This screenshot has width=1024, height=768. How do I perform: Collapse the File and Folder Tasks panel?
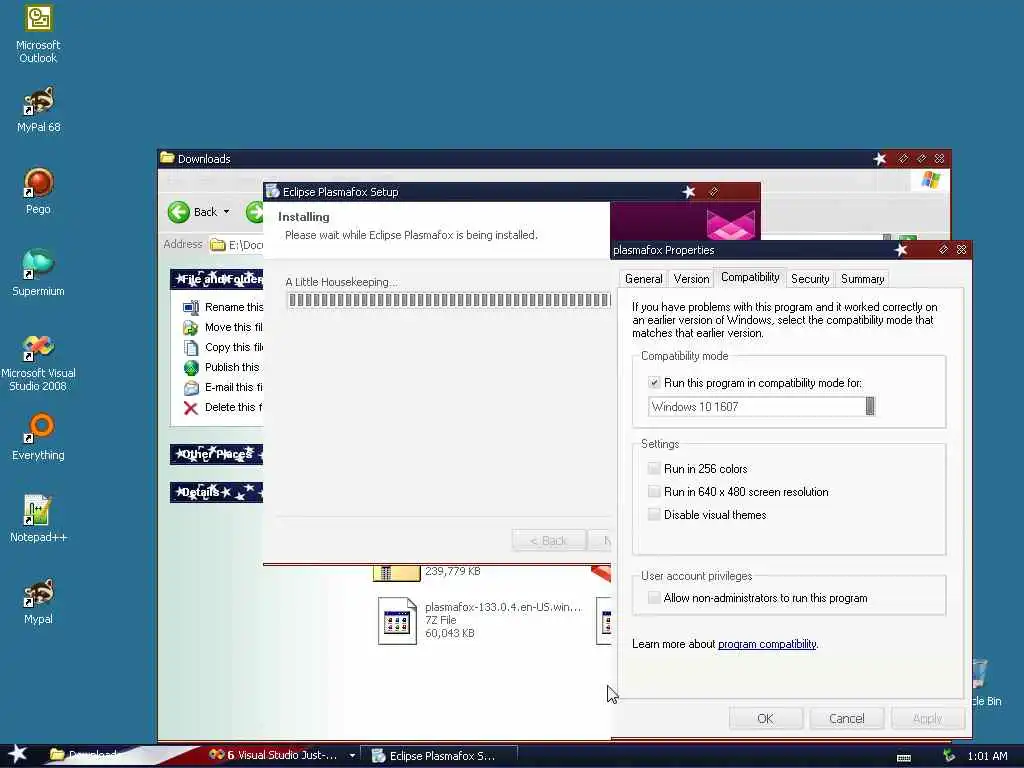click(216, 279)
